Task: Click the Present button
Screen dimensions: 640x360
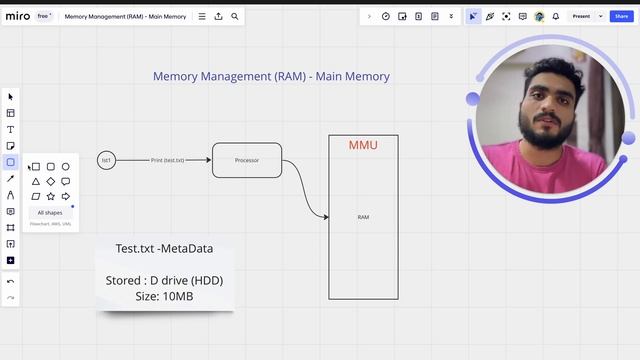Action: 581,16
